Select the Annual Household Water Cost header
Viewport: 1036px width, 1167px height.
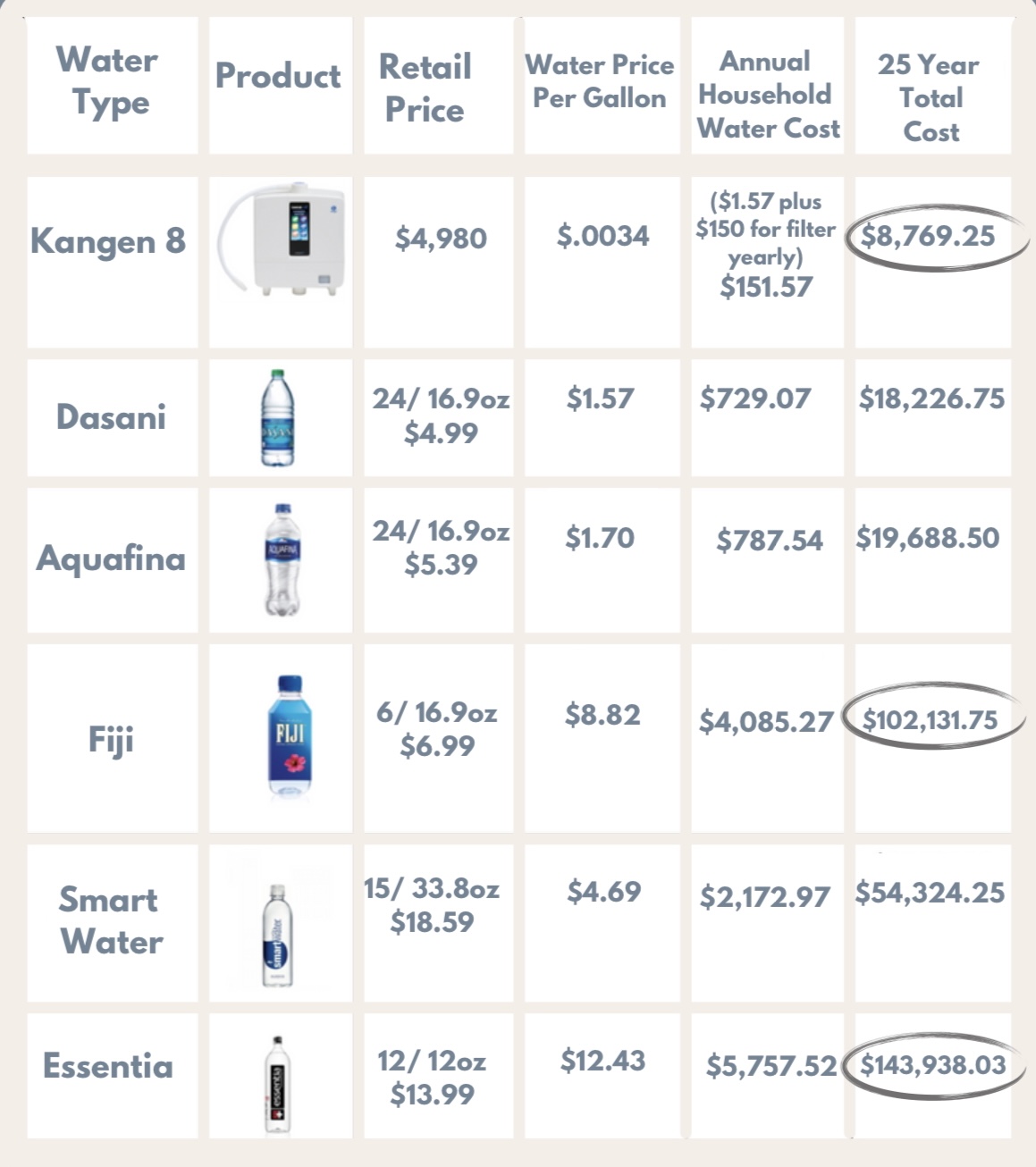click(x=767, y=95)
